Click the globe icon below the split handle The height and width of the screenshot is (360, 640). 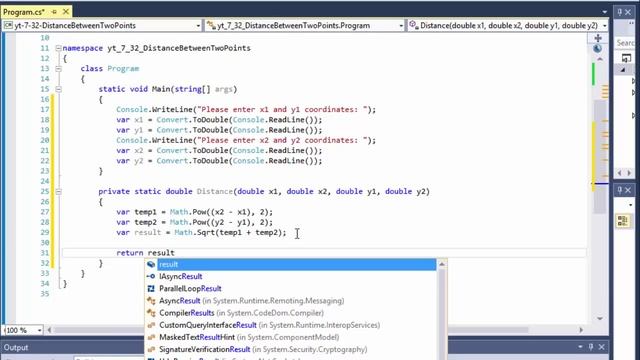pos(598,49)
